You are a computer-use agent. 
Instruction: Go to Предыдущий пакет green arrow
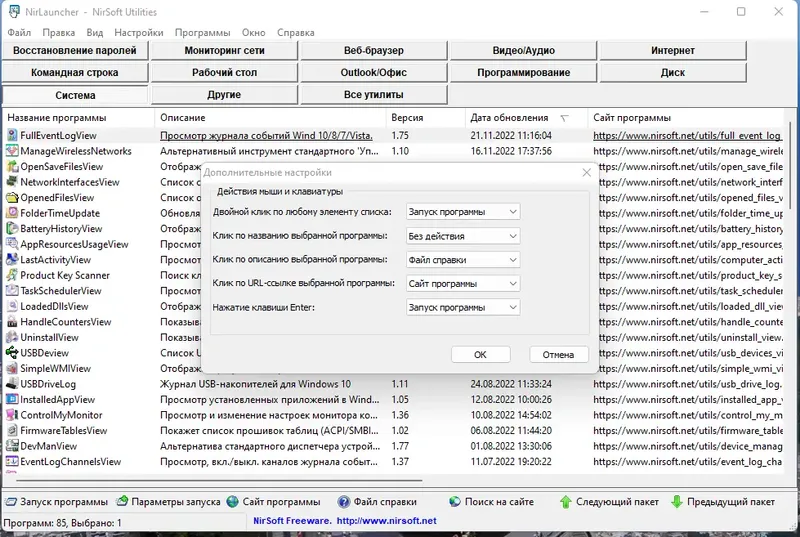(722, 502)
